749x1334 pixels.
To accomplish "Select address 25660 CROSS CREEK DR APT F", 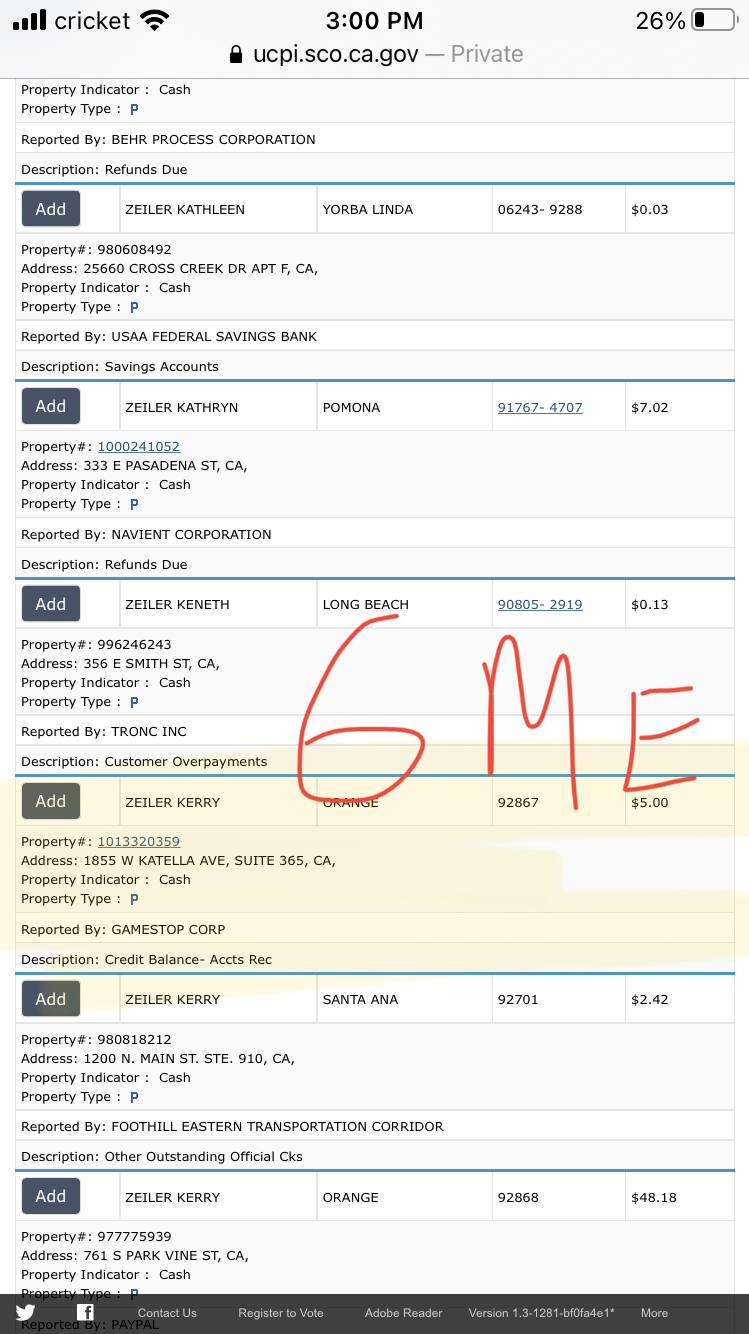I will coord(170,268).
